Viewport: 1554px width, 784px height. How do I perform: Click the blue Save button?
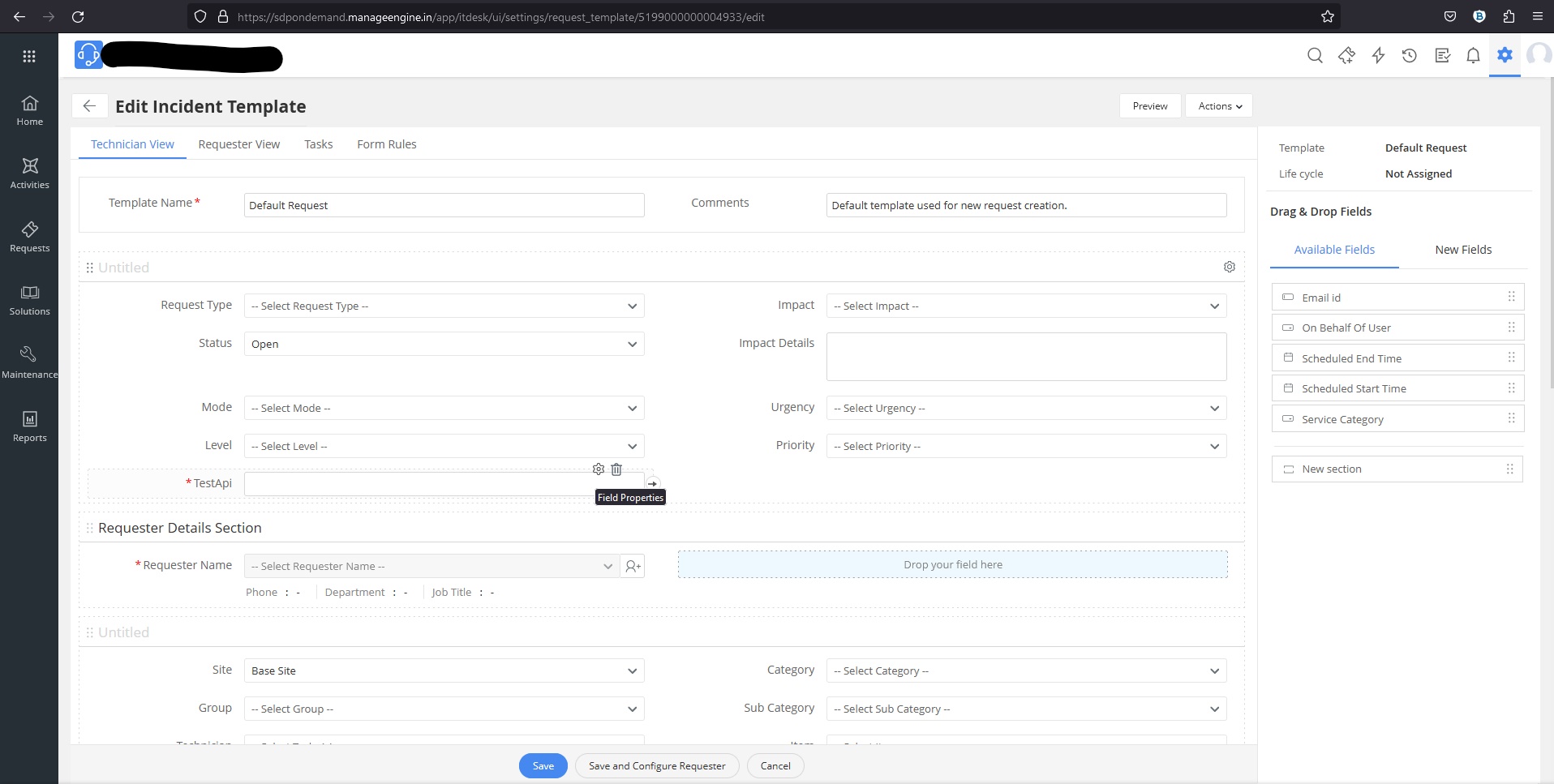click(x=543, y=766)
